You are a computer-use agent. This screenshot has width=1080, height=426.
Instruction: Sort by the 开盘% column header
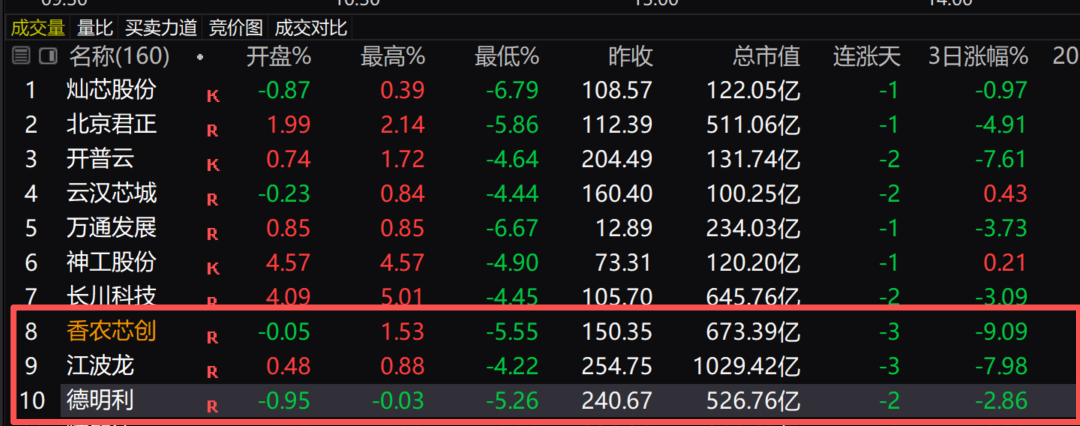pos(278,57)
